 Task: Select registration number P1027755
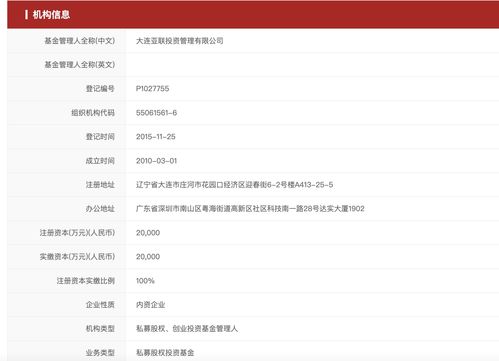tap(152, 89)
